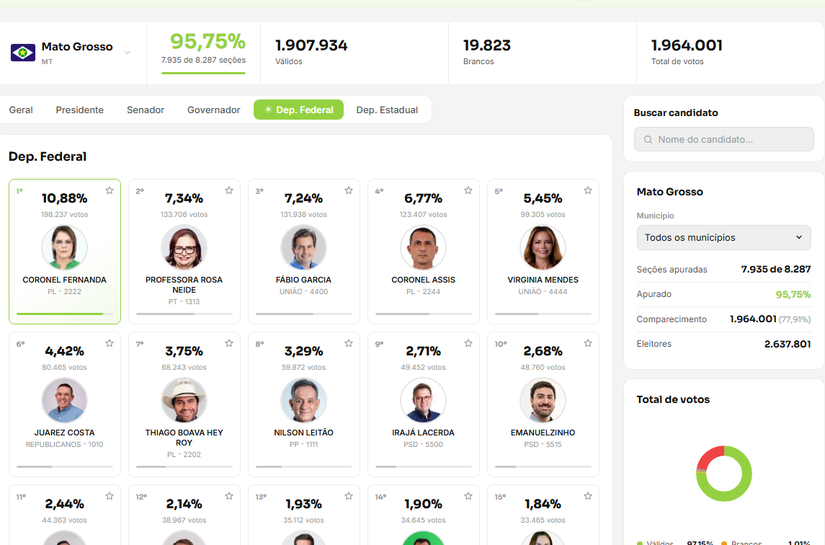Viewport: 825px width, 545px height.
Task: Favorite Nilson Leitão with star icon
Action: tap(348, 343)
